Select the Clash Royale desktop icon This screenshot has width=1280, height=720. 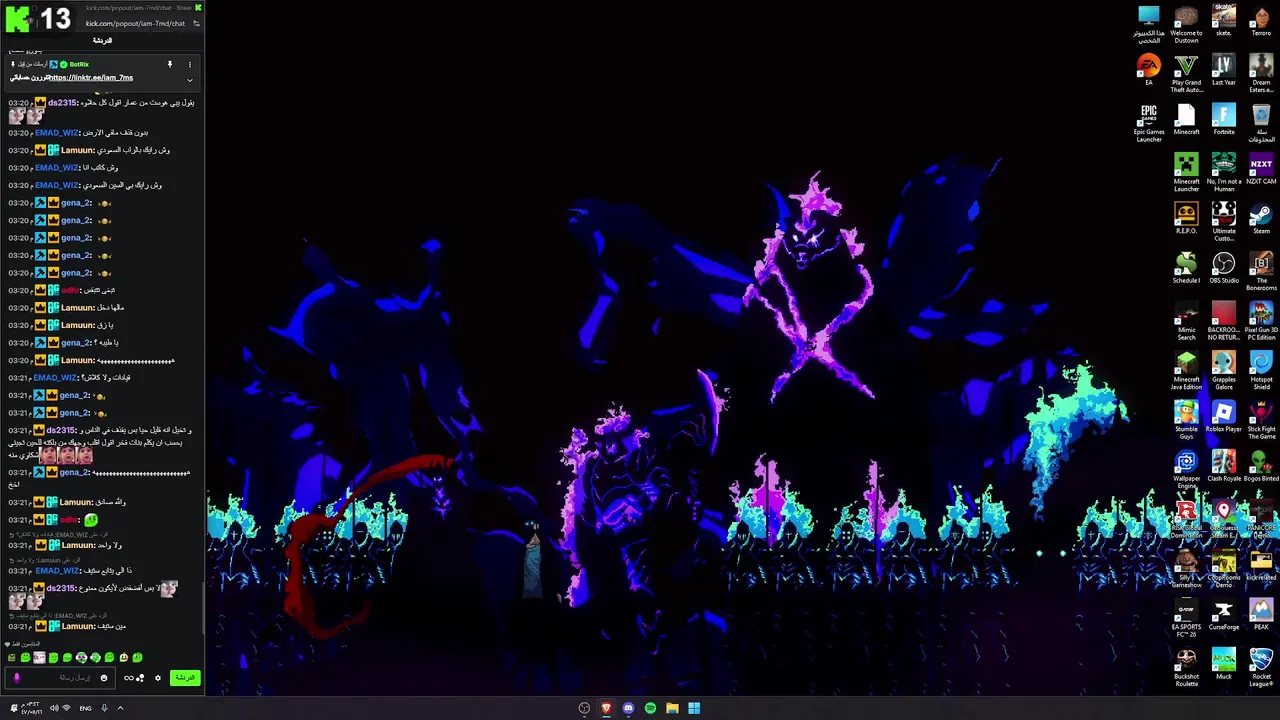click(1224, 465)
